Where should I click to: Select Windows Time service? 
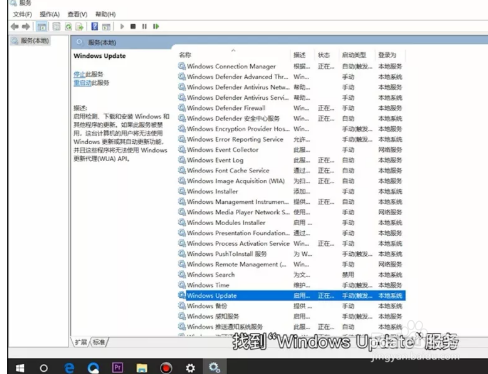291,285
